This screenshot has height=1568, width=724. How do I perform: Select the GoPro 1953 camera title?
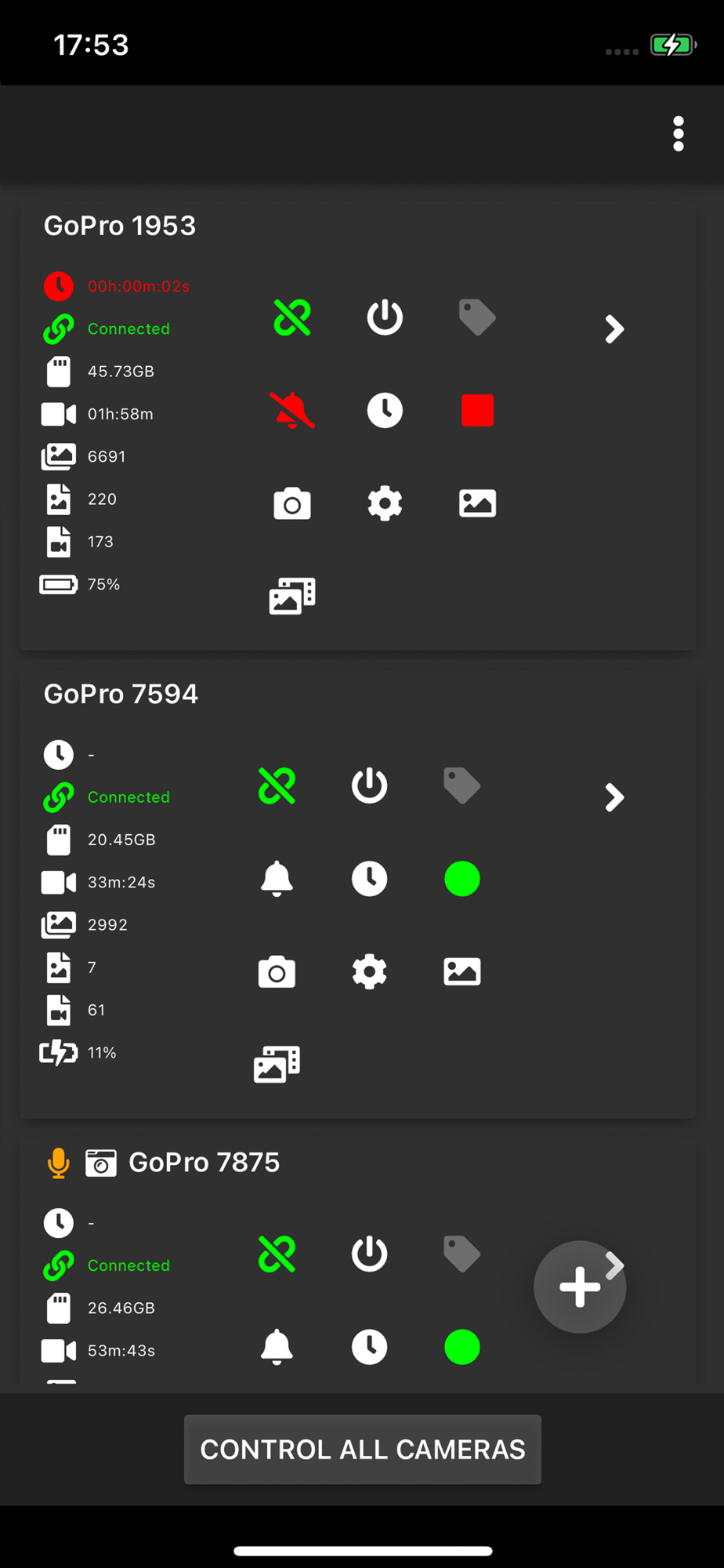(x=120, y=226)
